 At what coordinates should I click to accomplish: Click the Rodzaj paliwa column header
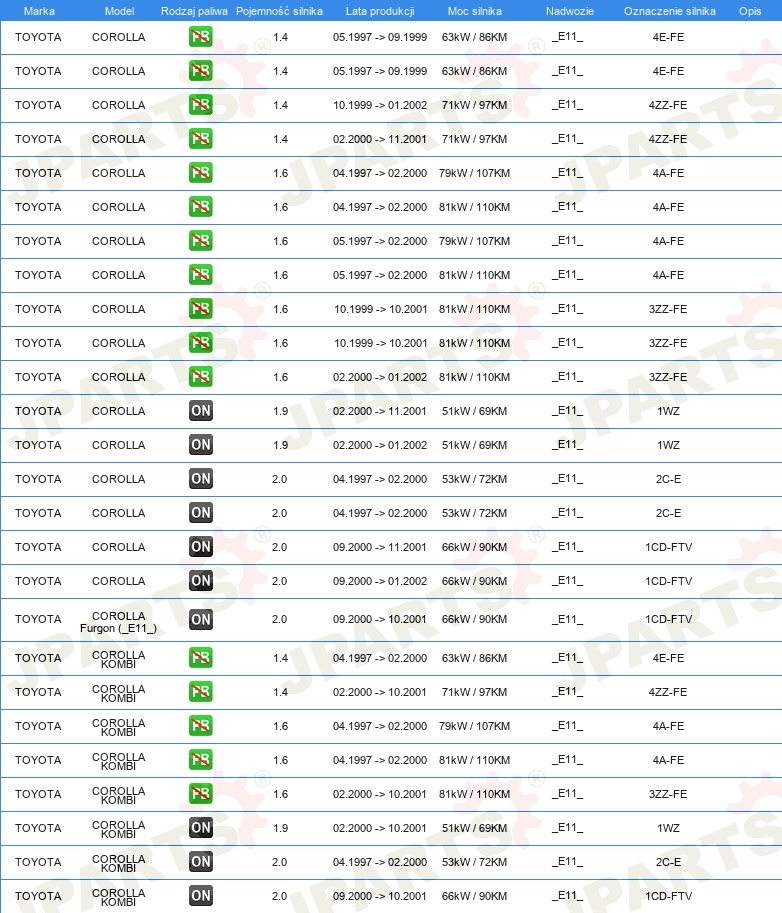[x=194, y=11]
